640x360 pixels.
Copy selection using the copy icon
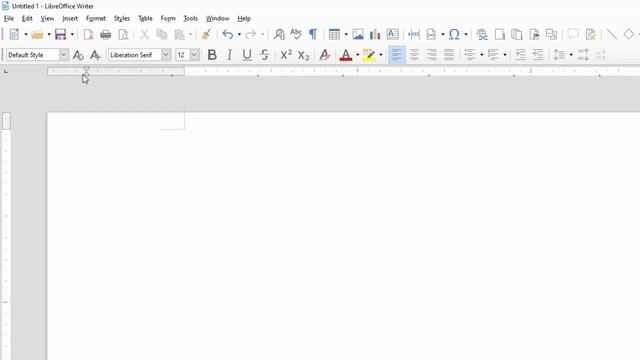tap(162, 34)
